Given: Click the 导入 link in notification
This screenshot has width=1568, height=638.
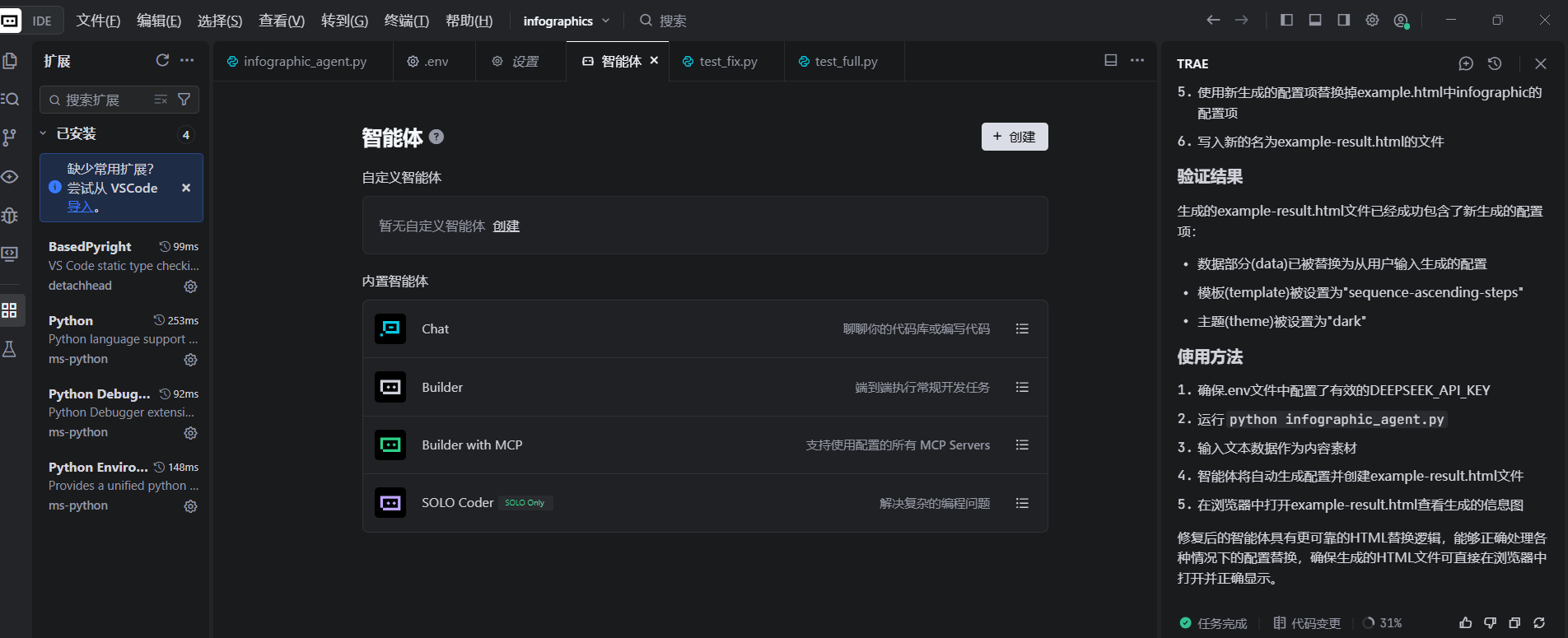Looking at the screenshot, I should 80,207.
